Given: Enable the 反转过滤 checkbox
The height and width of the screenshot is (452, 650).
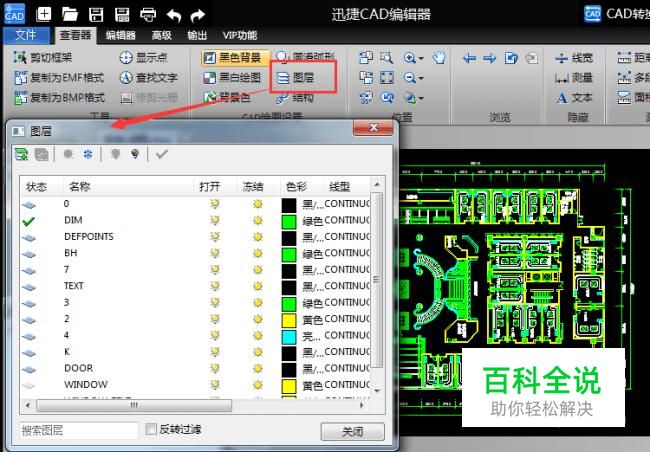Looking at the screenshot, I should click(151, 430).
